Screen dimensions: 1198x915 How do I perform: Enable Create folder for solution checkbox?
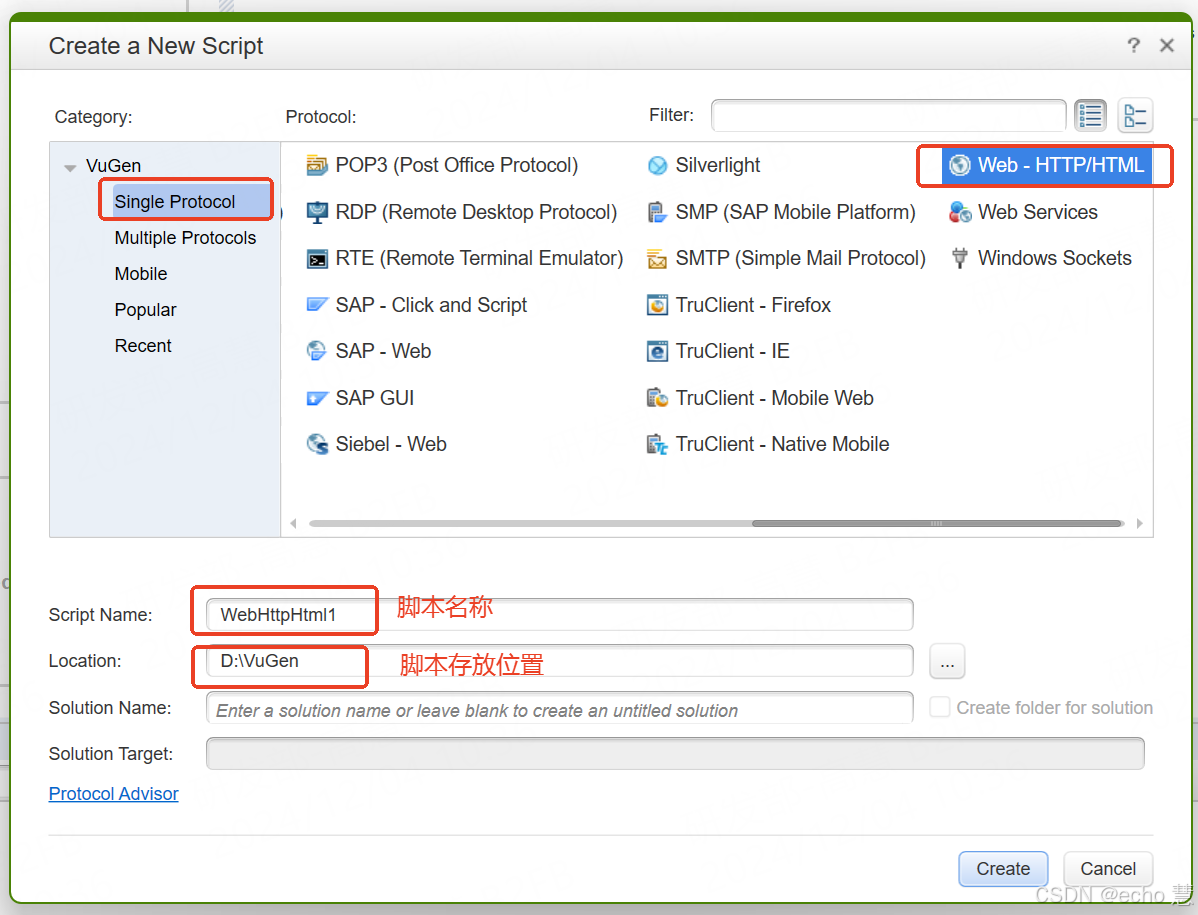[939, 707]
